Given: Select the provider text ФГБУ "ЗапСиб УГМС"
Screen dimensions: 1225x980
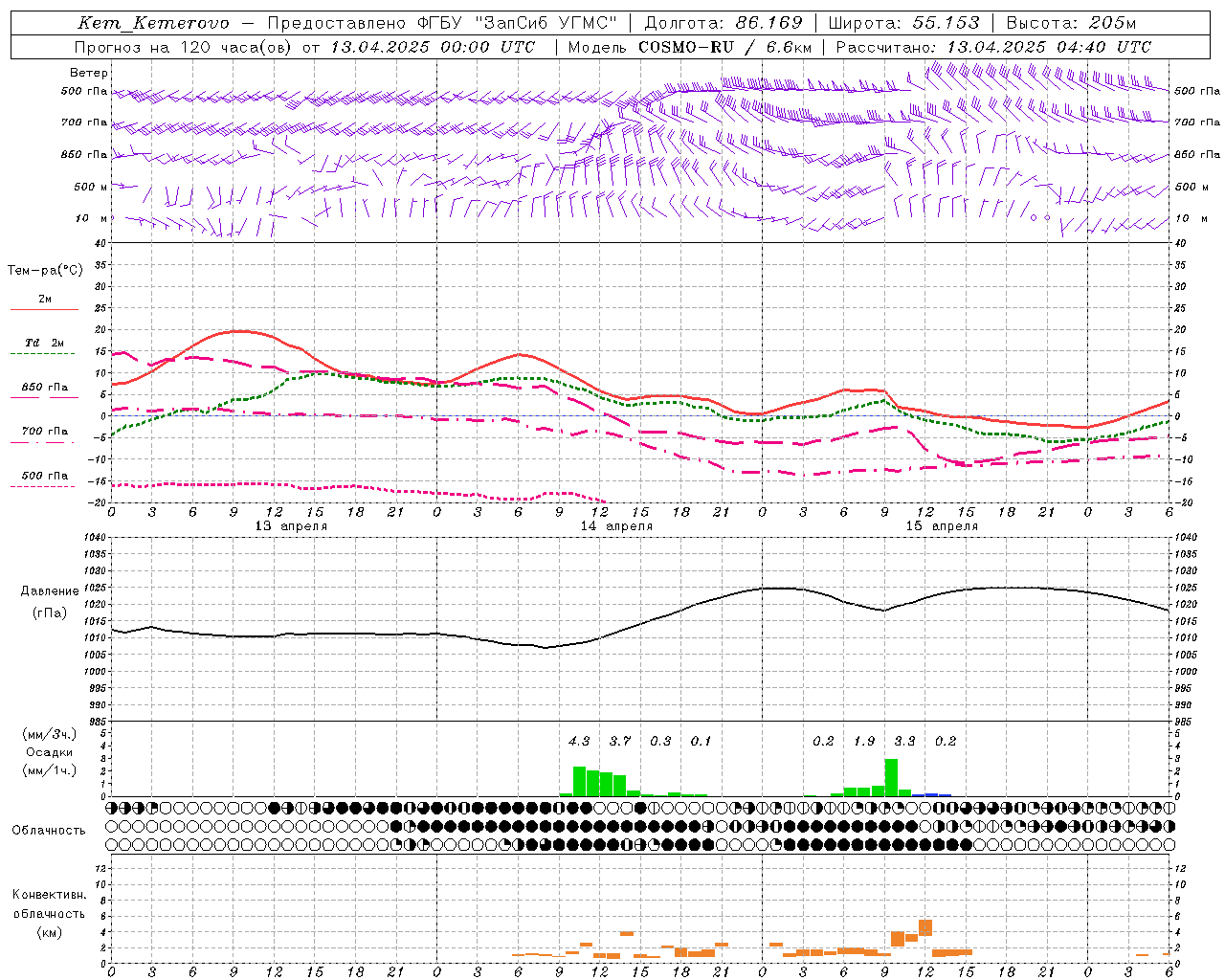Looking at the screenshot, I should (x=517, y=23).
